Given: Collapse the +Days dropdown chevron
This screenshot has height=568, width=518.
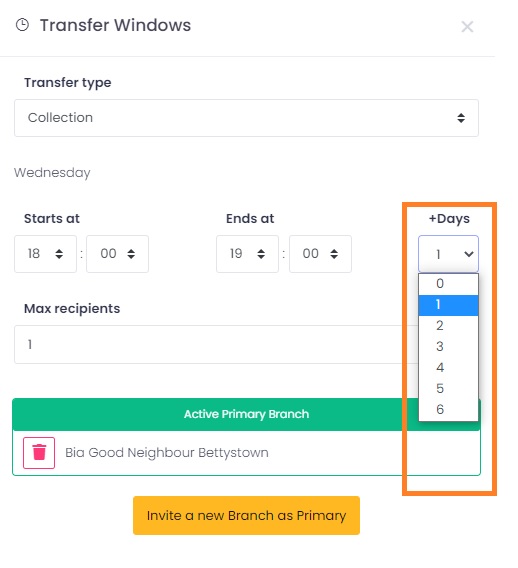Looking at the screenshot, I should (468, 254).
